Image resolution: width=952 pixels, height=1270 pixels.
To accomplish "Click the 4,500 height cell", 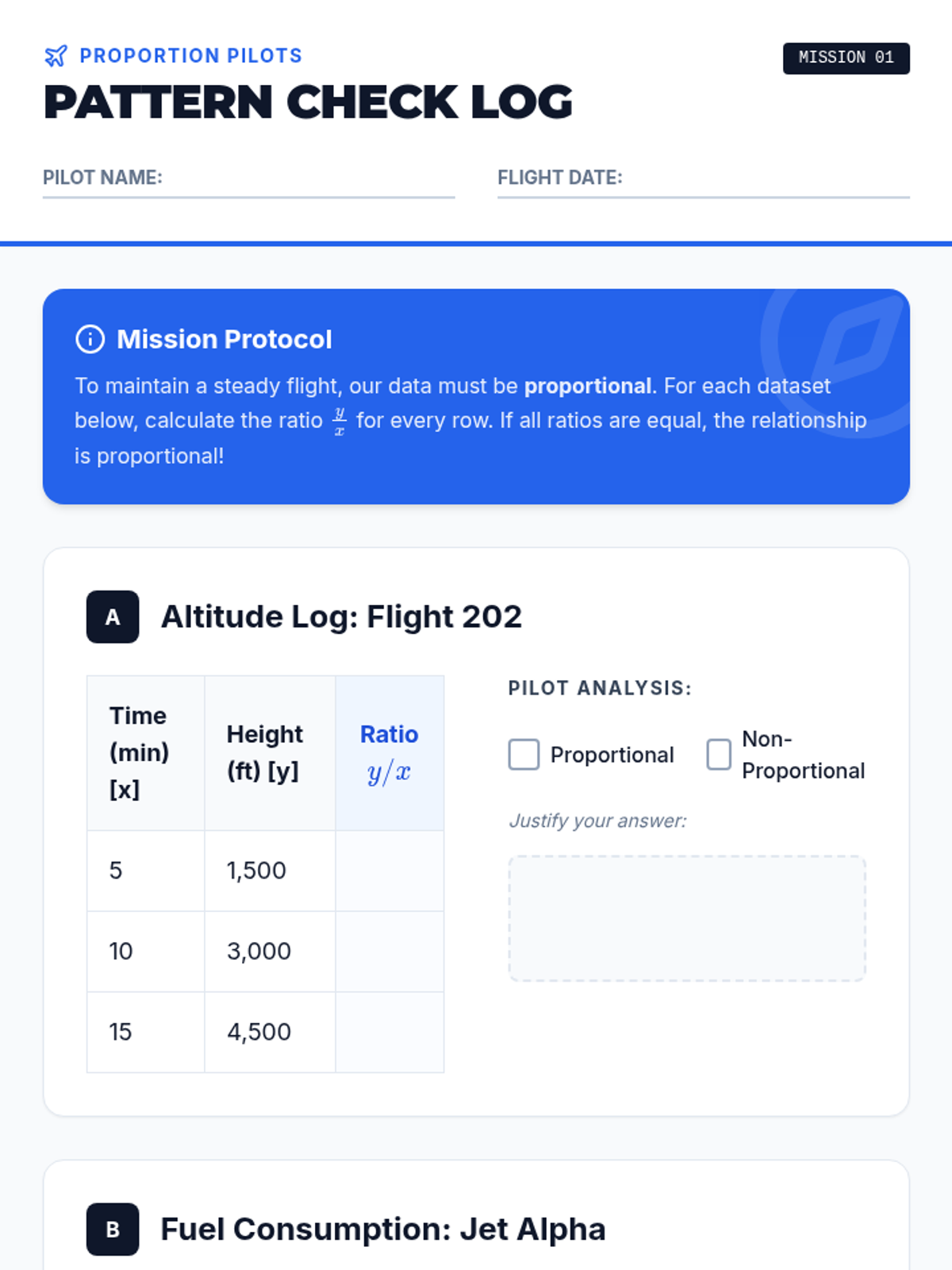I will pyautogui.click(x=259, y=1032).
